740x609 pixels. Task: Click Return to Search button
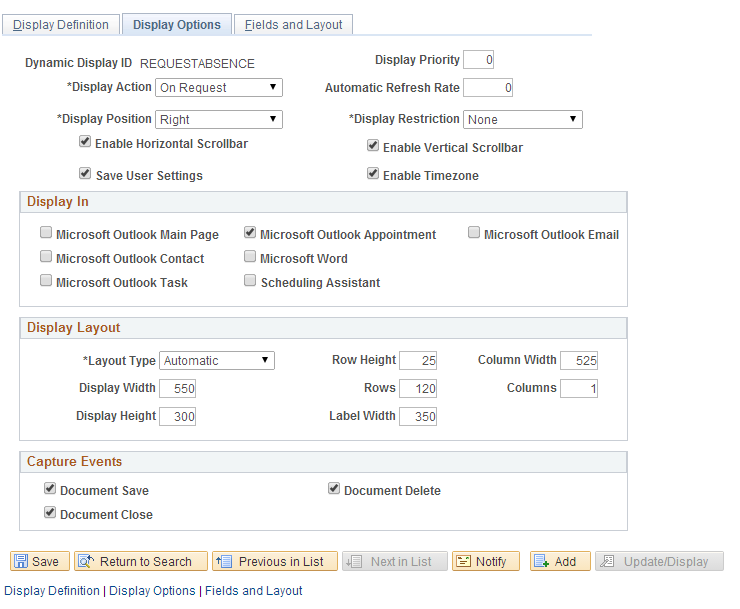pos(141,561)
